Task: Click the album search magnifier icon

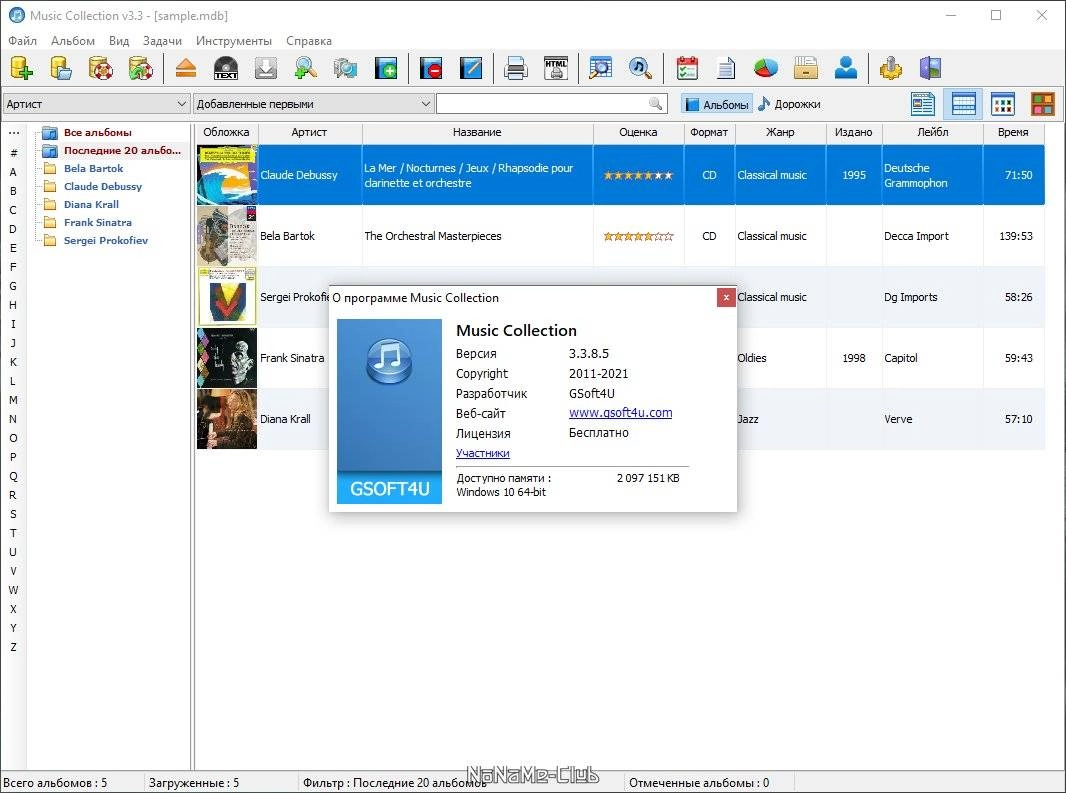Action: (x=600, y=68)
